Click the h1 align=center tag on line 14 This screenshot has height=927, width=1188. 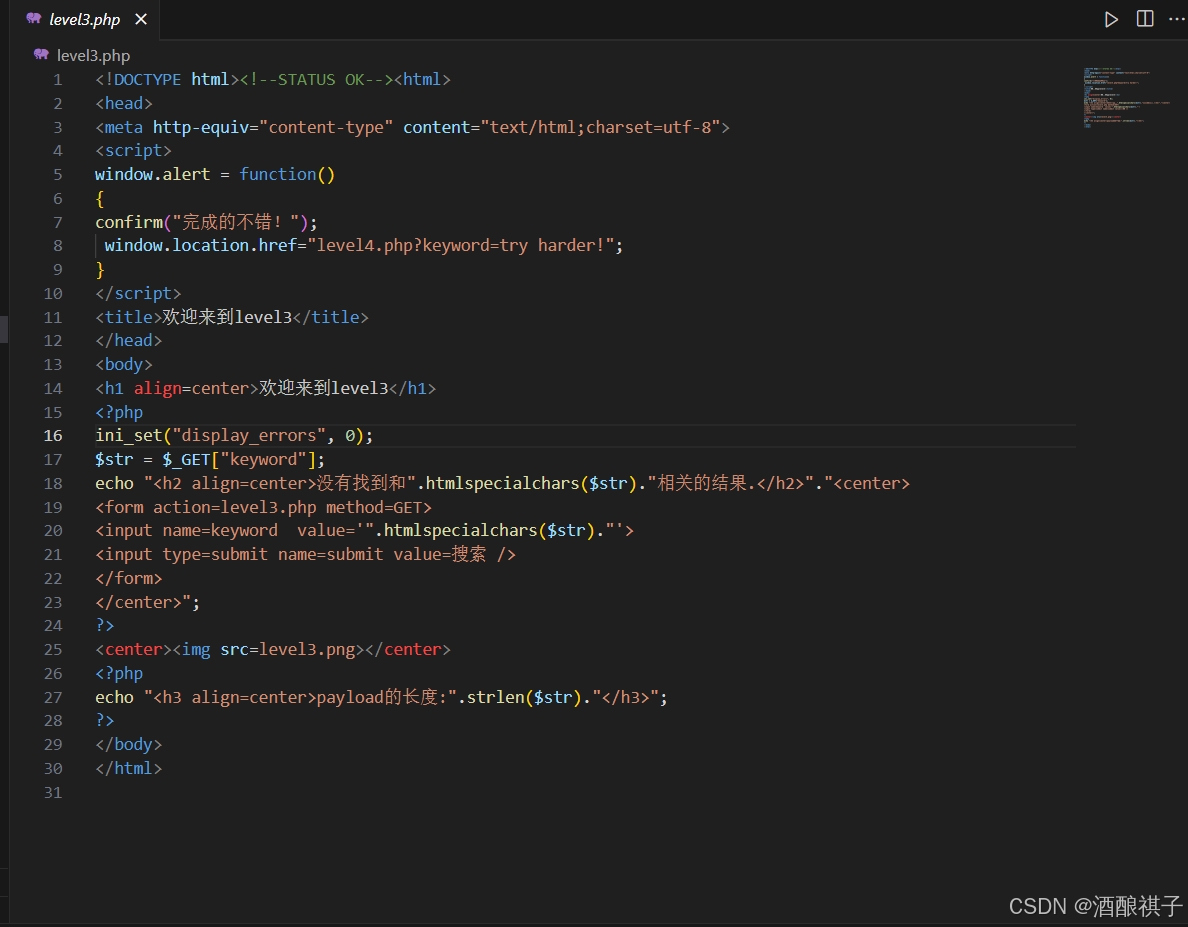coord(177,389)
